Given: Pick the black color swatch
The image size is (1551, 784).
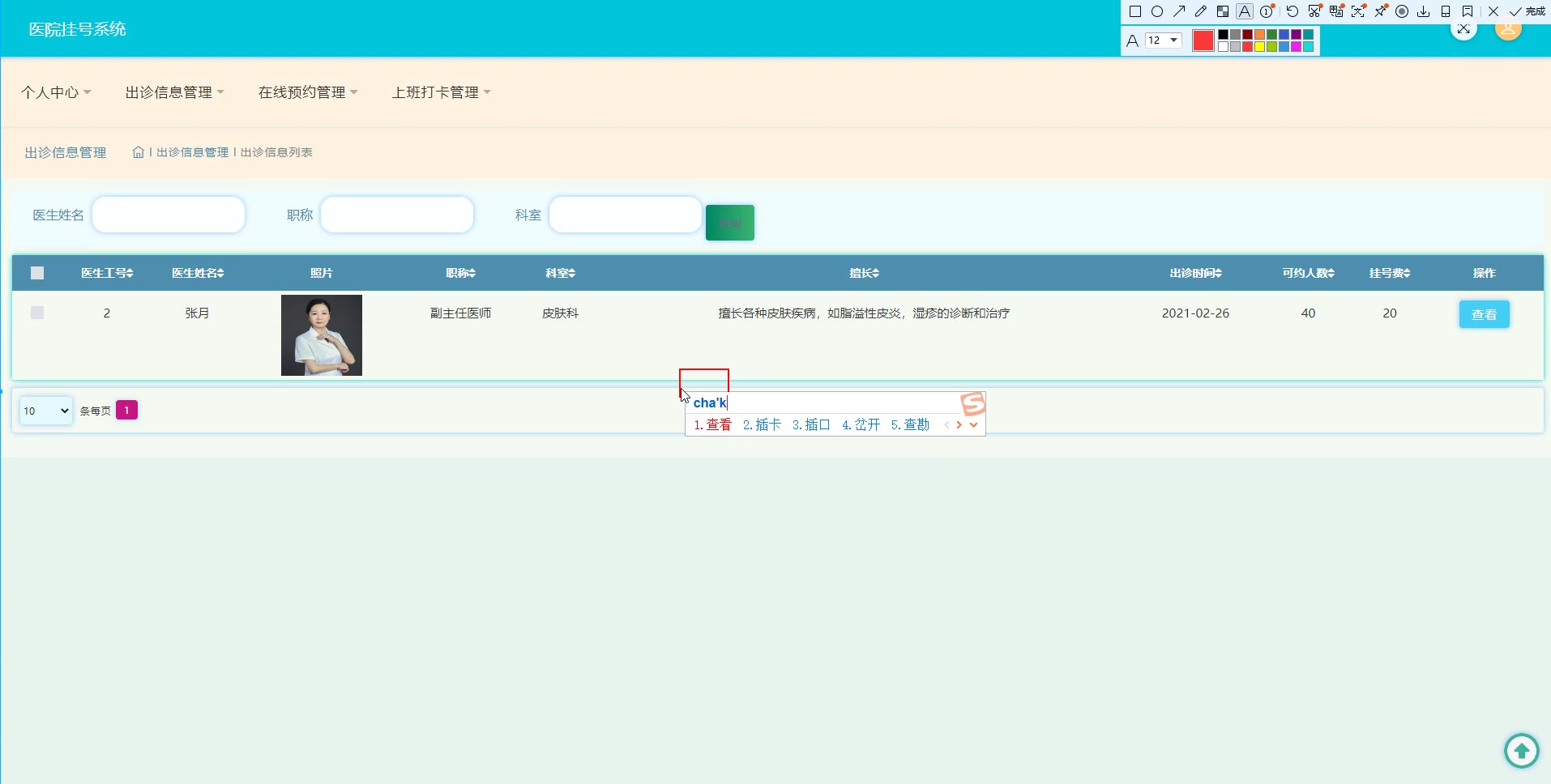Looking at the screenshot, I should click(1224, 35).
